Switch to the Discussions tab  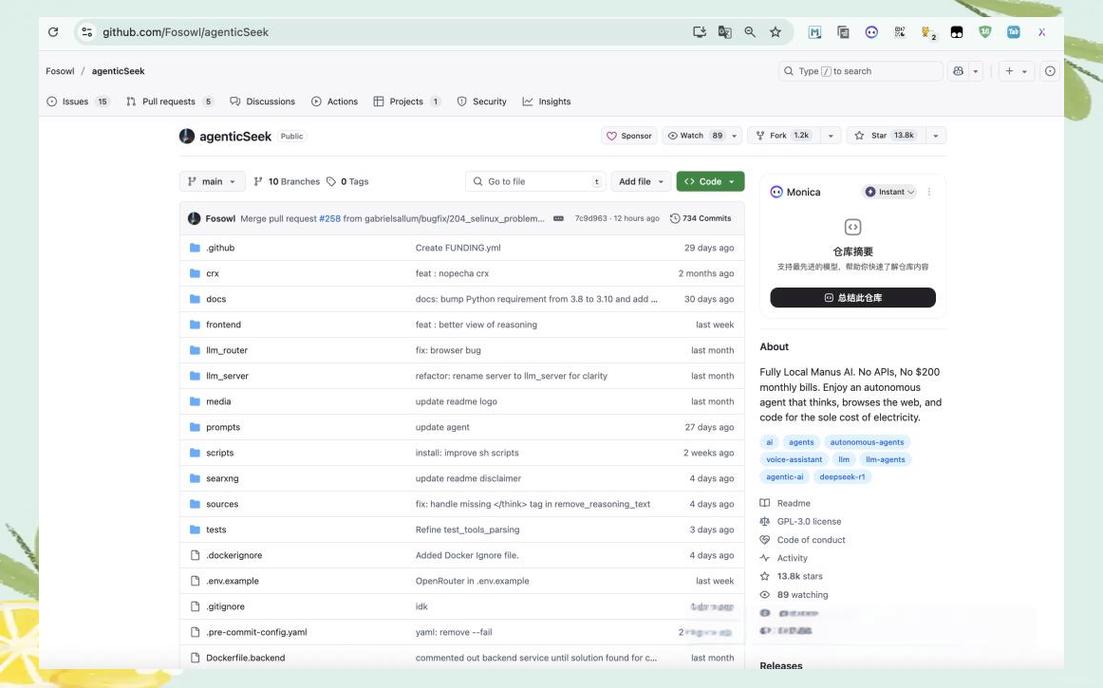pyautogui.click(x=262, y=101)
